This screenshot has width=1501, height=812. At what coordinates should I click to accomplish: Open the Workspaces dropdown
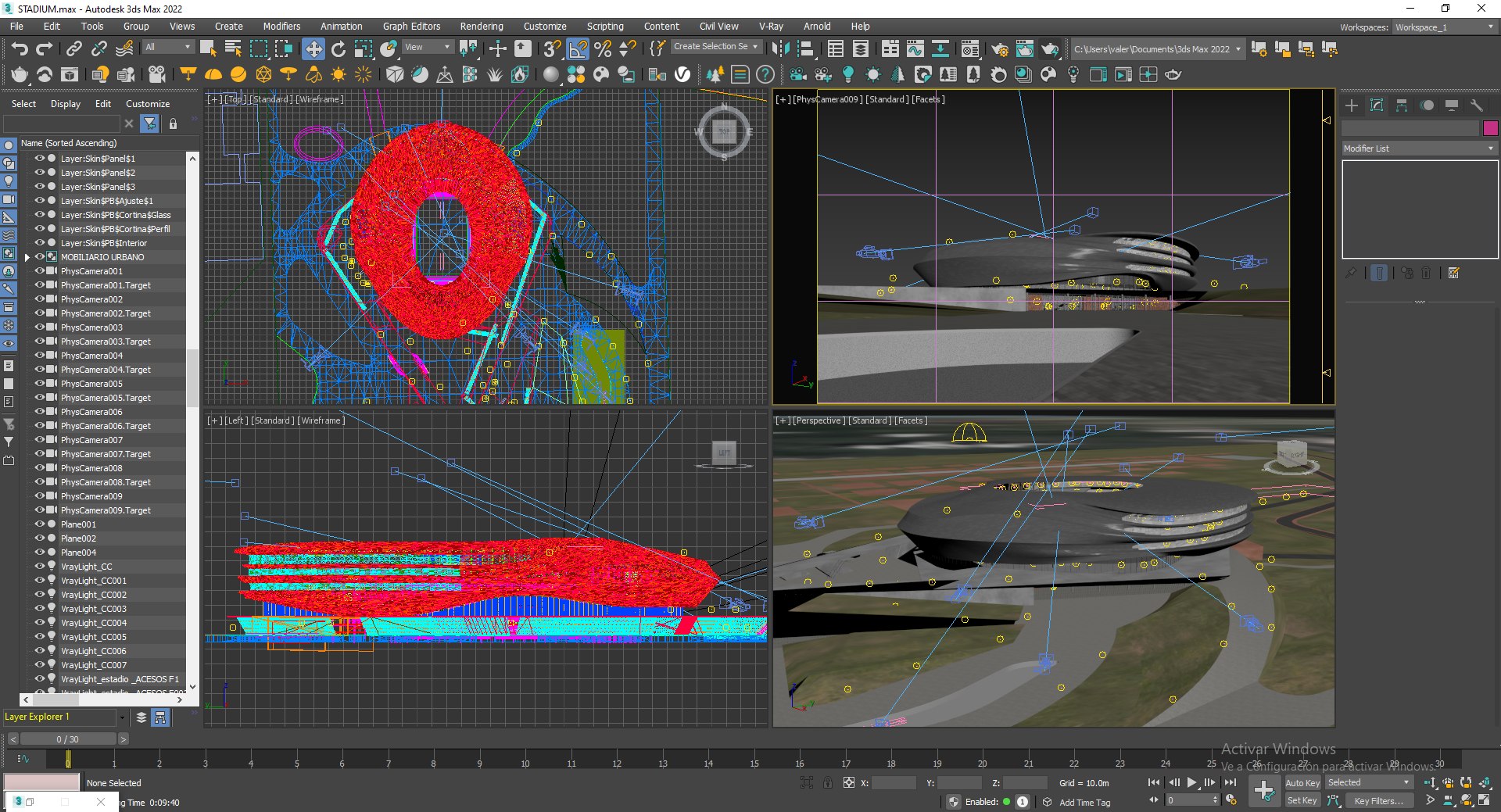click(1445, 27)
